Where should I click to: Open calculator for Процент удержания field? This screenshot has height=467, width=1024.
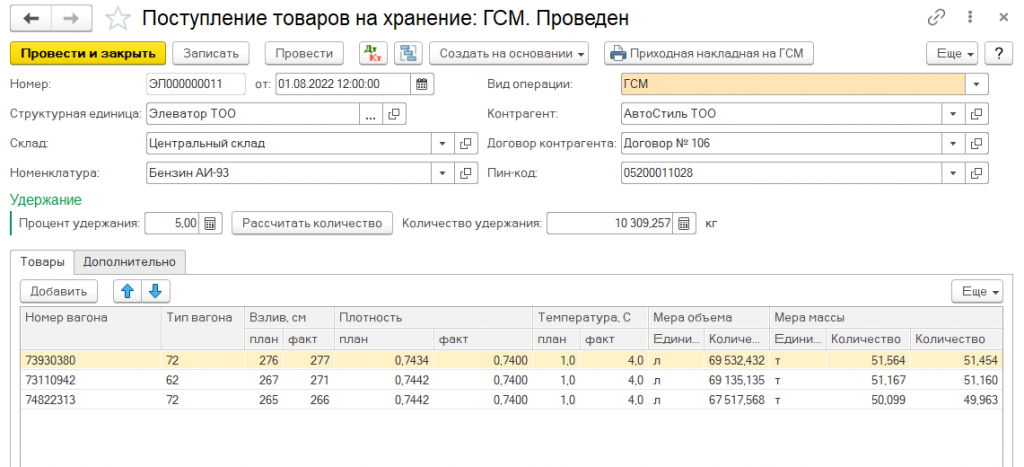(x=210, y=223)
